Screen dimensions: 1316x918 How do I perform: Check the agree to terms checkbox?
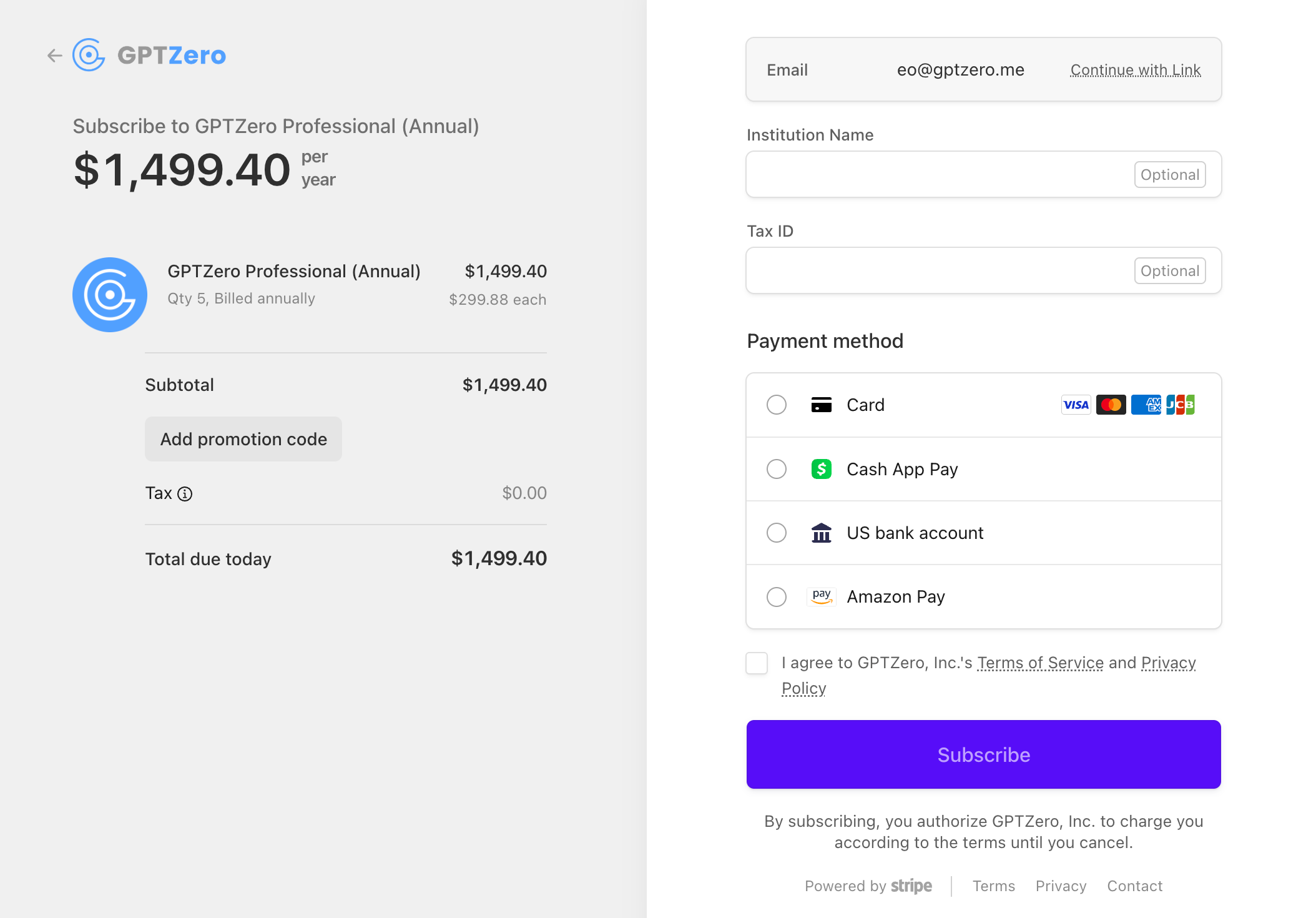coord(757,663)
